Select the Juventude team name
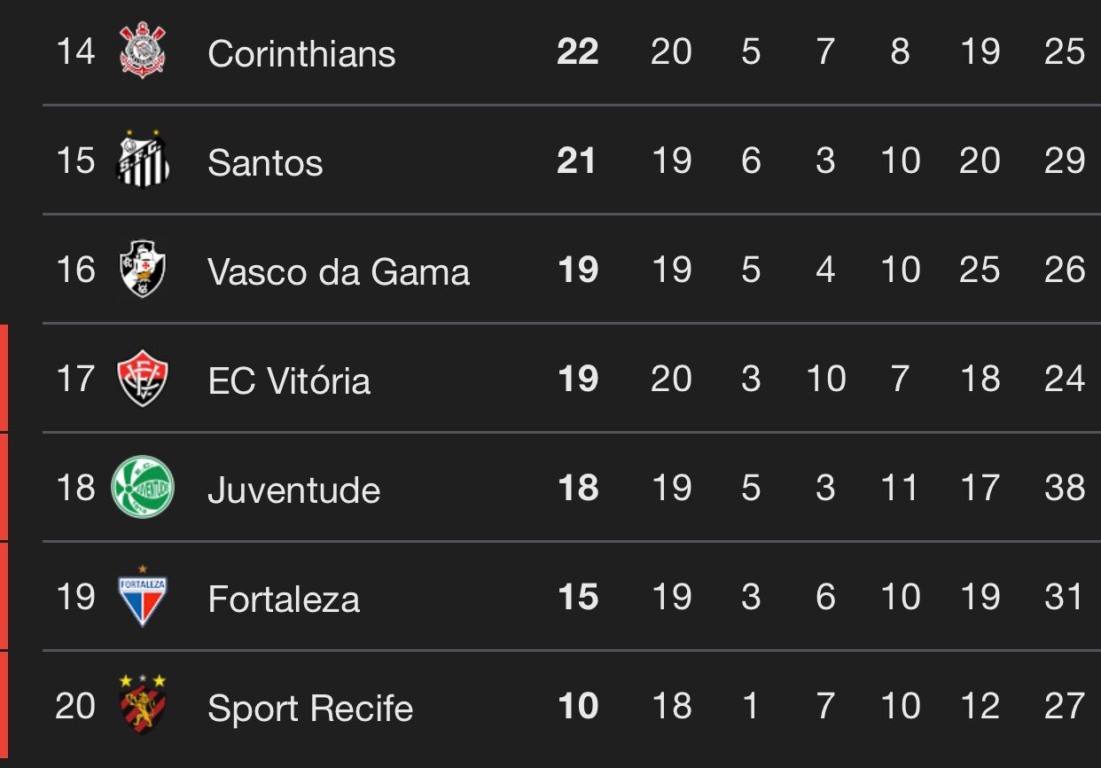1101x768 pixels. (x=294, y=489)
